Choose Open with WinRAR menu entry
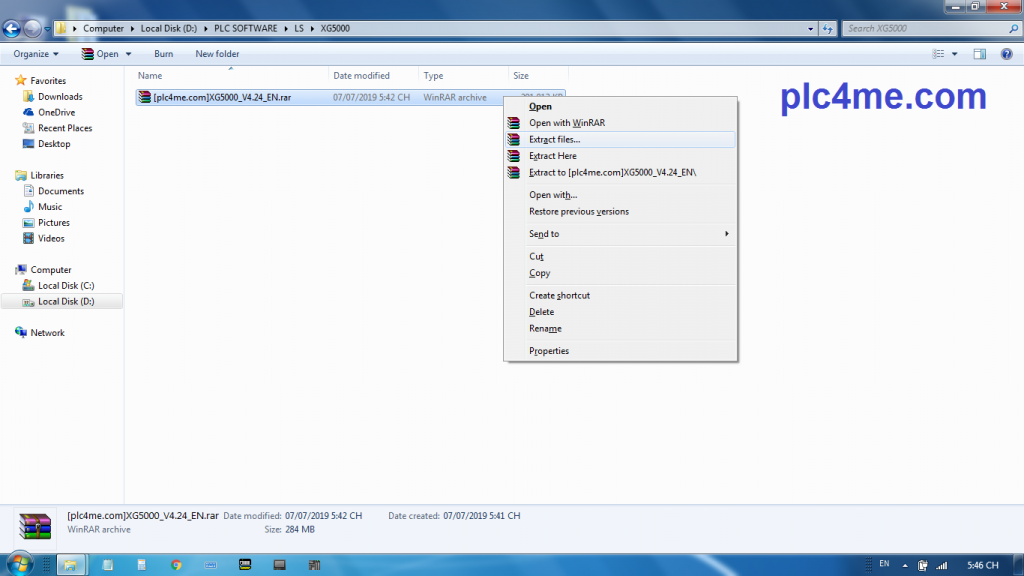 (566, 123)
